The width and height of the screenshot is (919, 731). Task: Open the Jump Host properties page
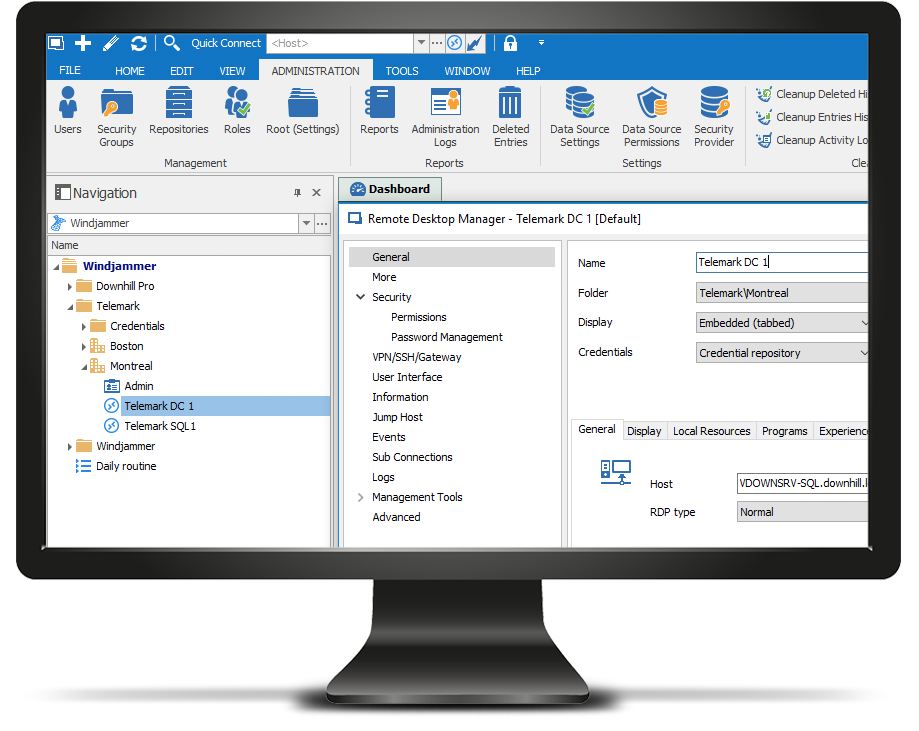coord(397,417)
